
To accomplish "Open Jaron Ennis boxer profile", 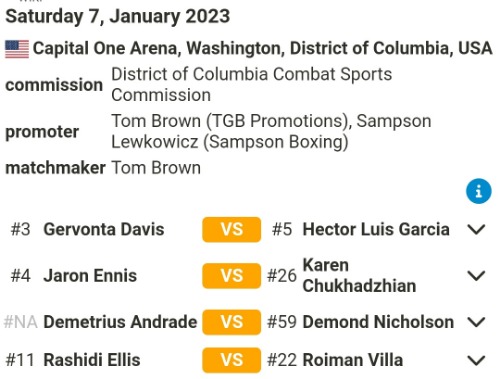I will [x=90, y=276].
